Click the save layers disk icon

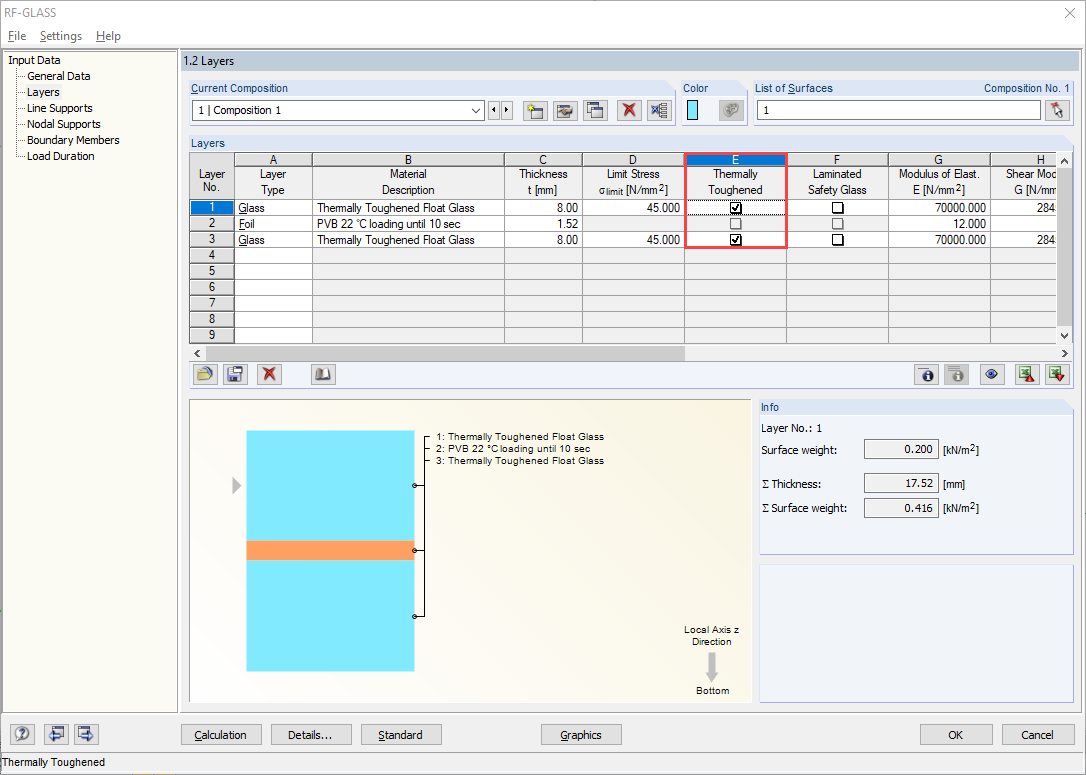pos(235,375)
